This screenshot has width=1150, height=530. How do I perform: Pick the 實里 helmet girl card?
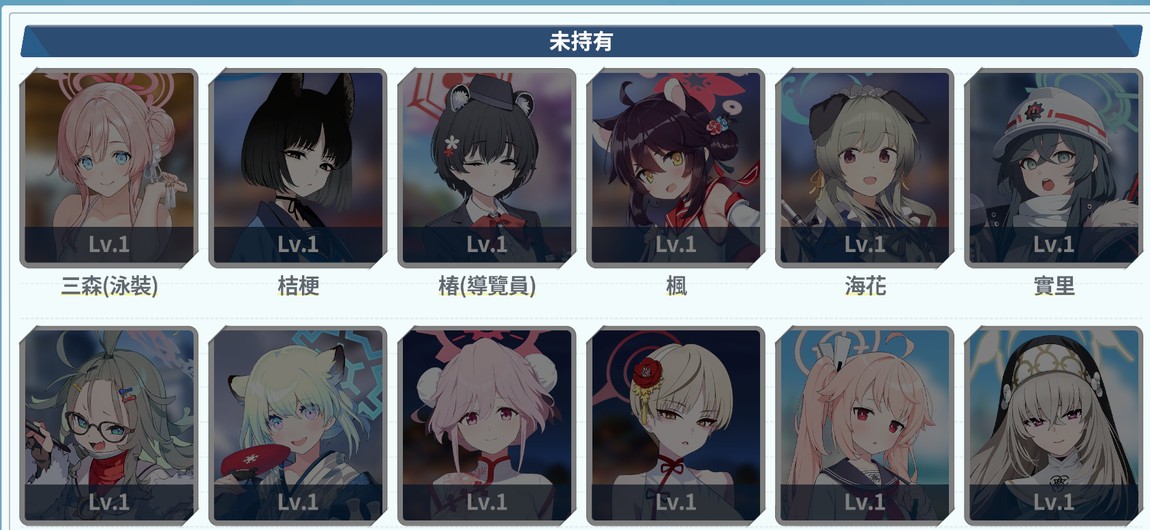coord(1054,168)
